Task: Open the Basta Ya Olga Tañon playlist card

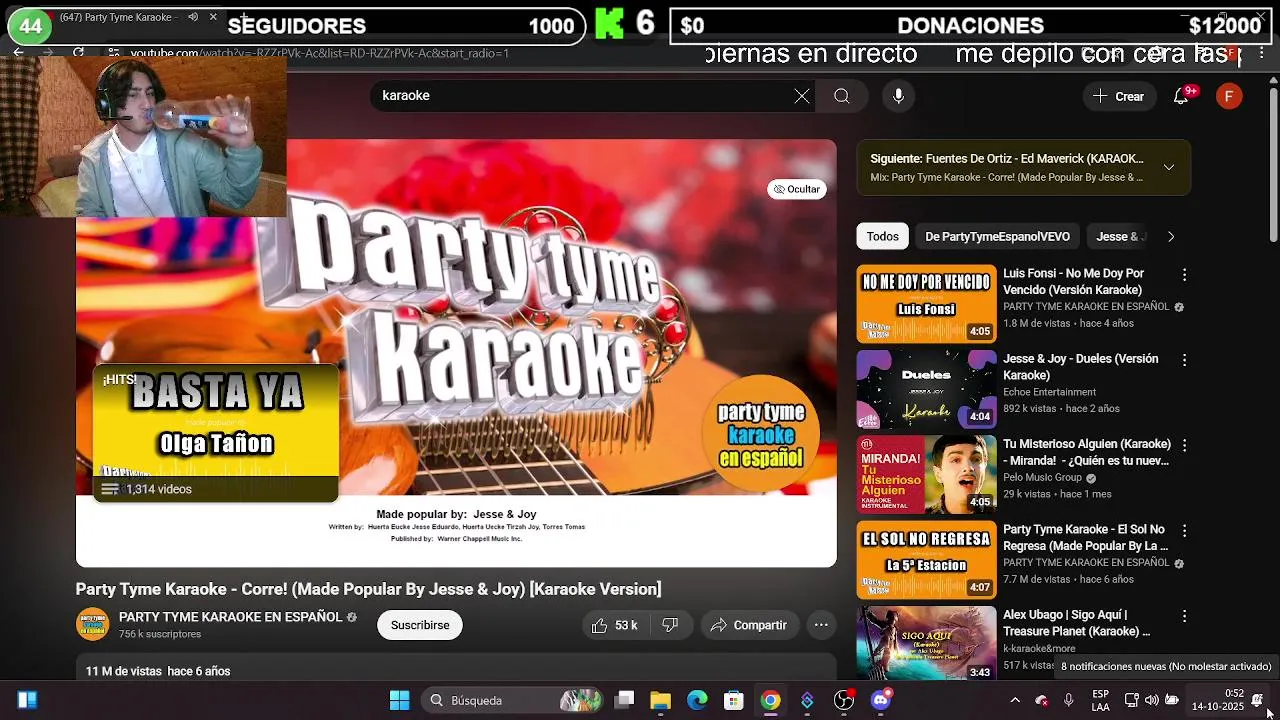Action: [x=216, y=433]
